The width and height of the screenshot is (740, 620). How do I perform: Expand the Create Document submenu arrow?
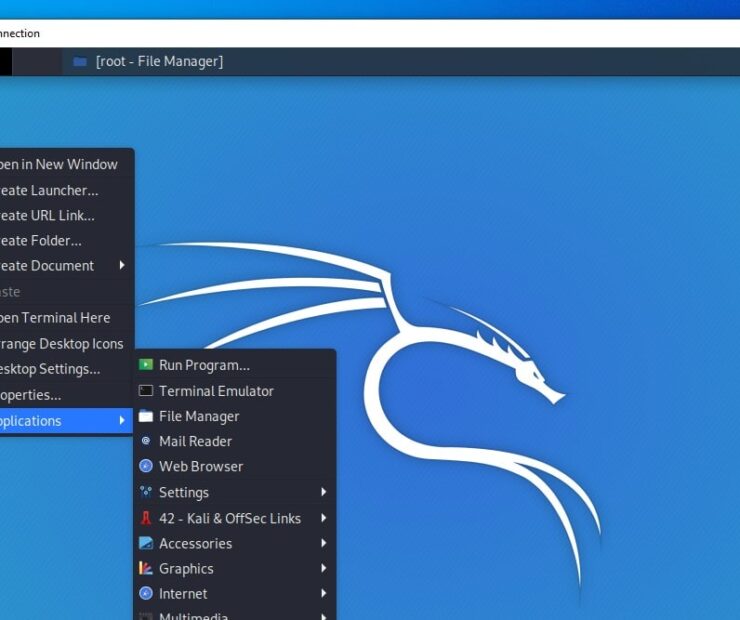(x=122, y=265)
